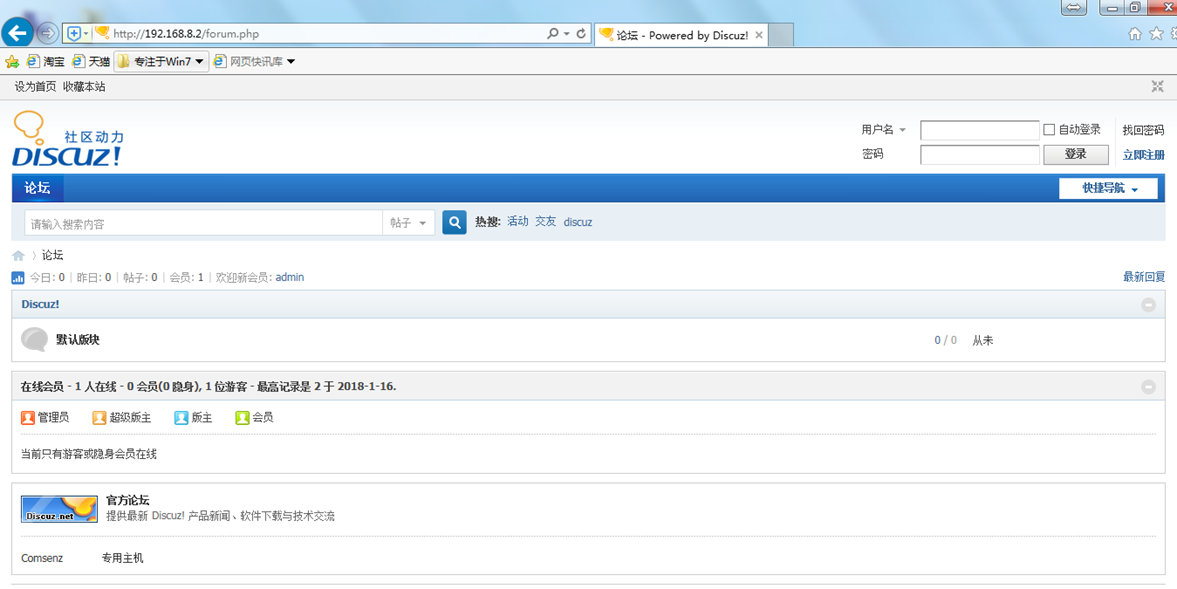Click the discuz hot search link
This screenshot has height=589, width=1177.
578,222
